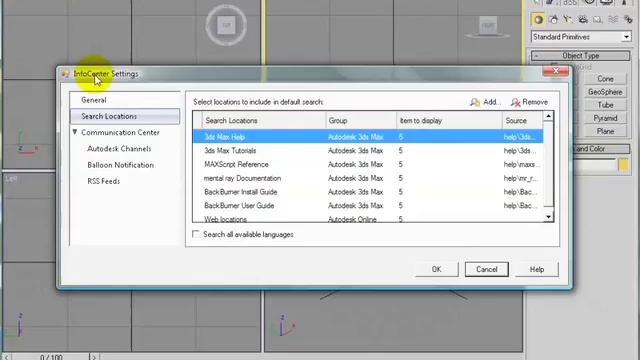Create a Pyramid primitive
640x360 pixels.
(x=605, y=118)
